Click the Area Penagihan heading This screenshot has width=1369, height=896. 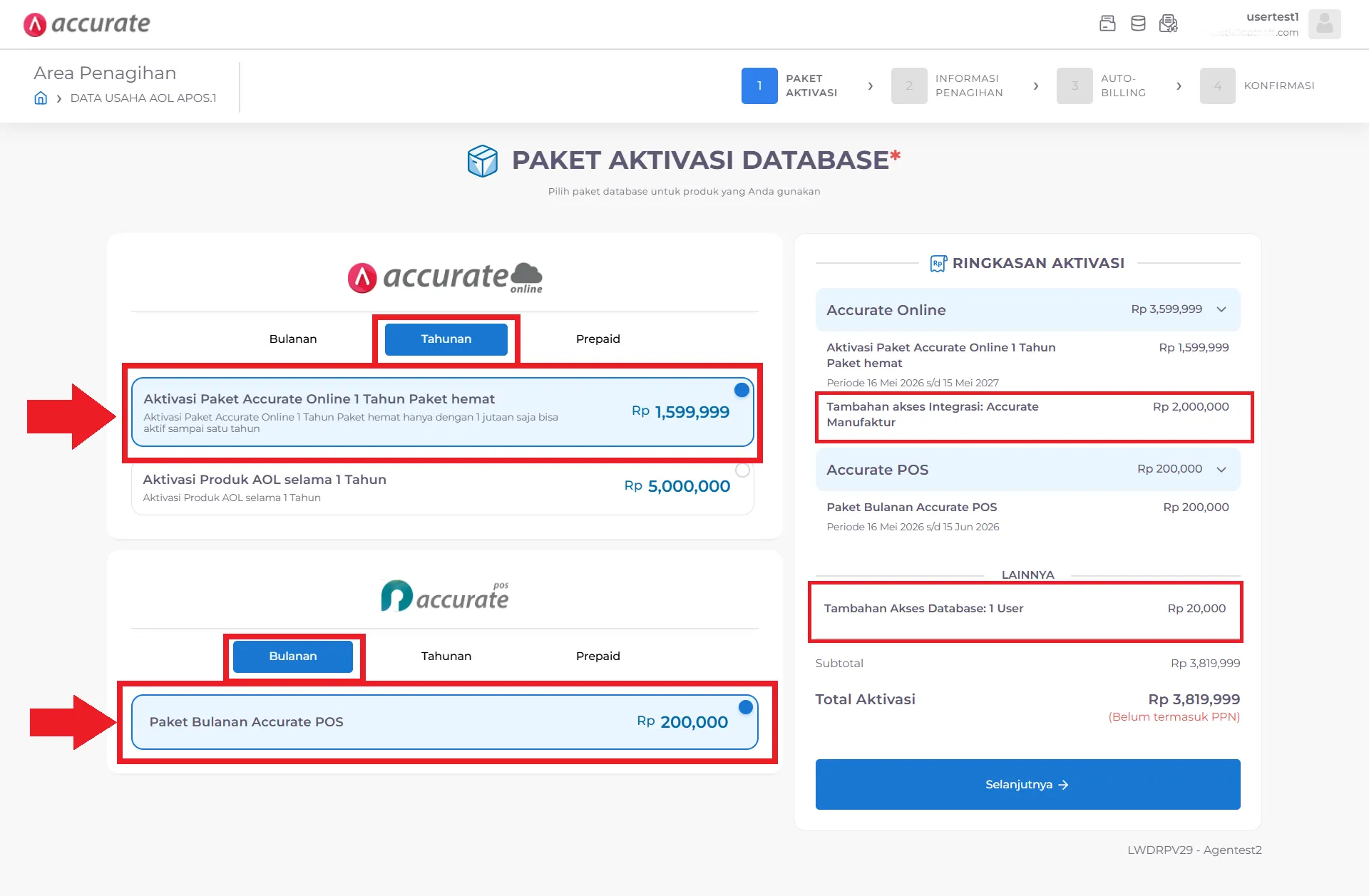coord(105,73)
